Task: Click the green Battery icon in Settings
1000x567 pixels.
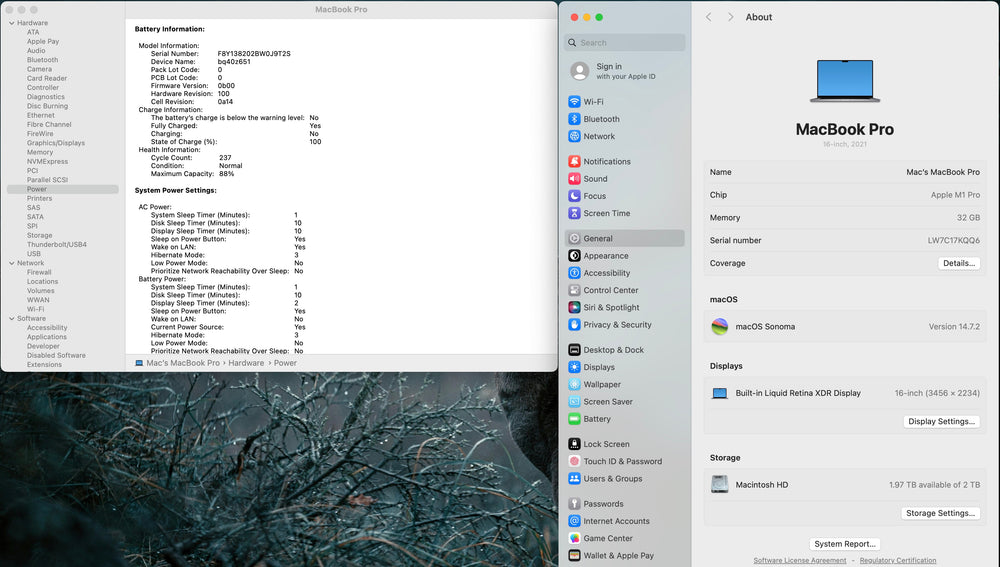Action: click(574, 419)
